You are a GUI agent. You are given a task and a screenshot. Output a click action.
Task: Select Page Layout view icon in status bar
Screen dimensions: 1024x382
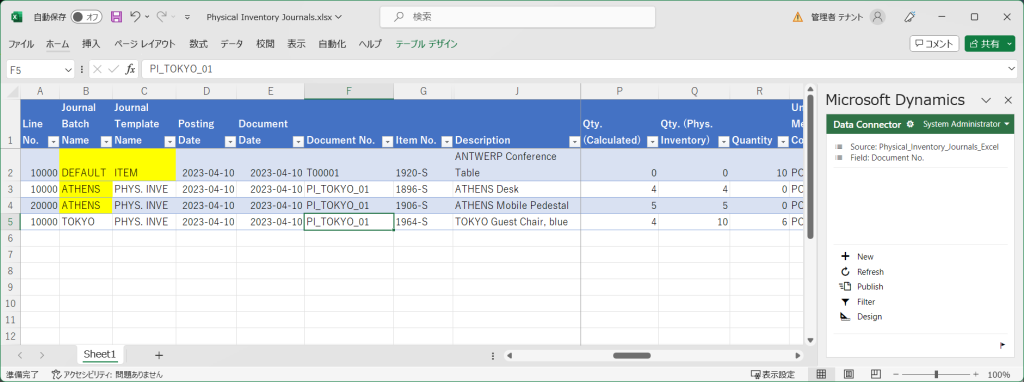pyautogui.click(x=848, y=374)
